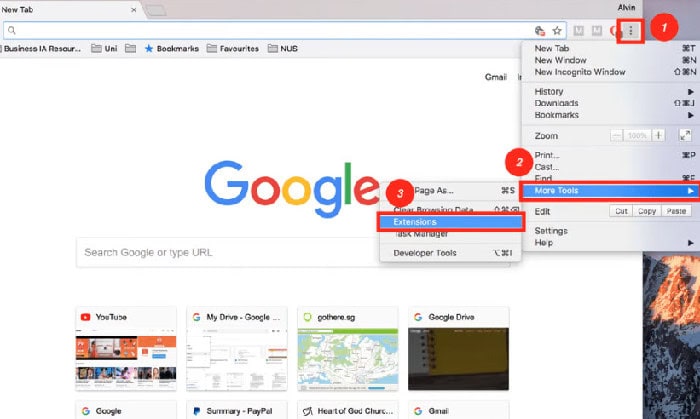Screen dimensions: 700x419
Task: Open Settings from the Chrome menu
Action: tap(610, 231)
